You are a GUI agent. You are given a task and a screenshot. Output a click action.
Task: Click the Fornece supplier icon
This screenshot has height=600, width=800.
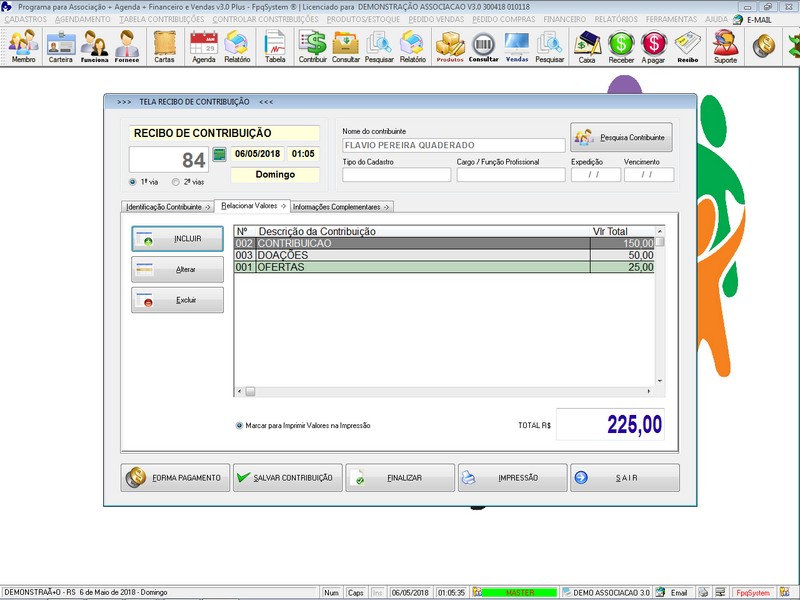click(127, 46)
